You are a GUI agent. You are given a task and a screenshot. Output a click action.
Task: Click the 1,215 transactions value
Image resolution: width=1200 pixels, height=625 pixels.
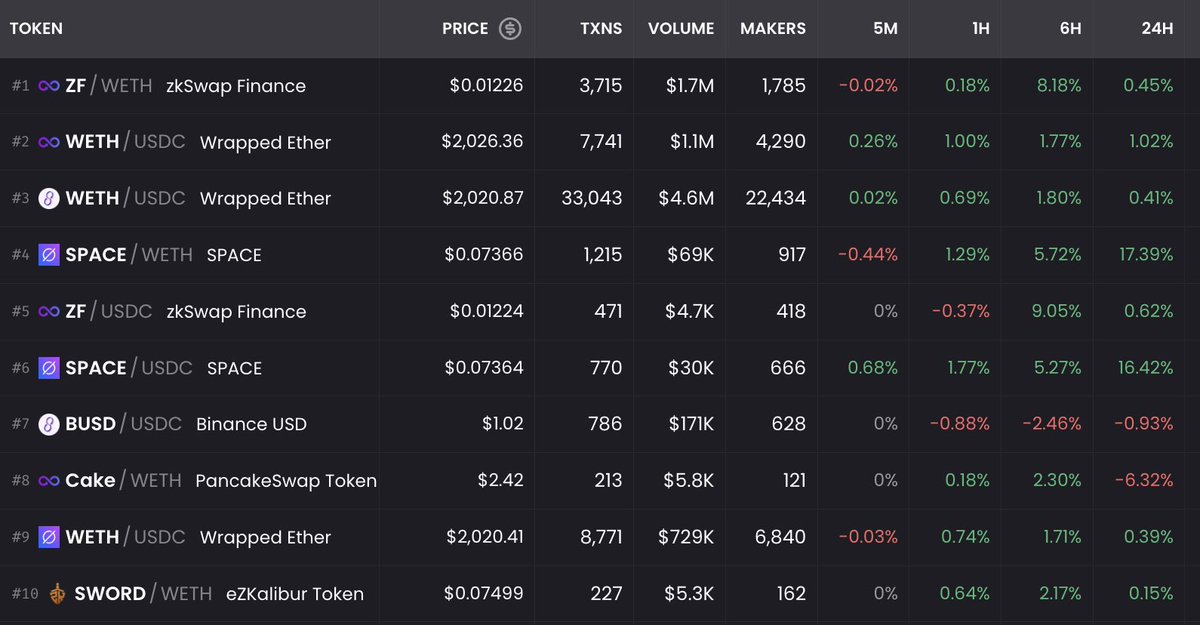603,255
